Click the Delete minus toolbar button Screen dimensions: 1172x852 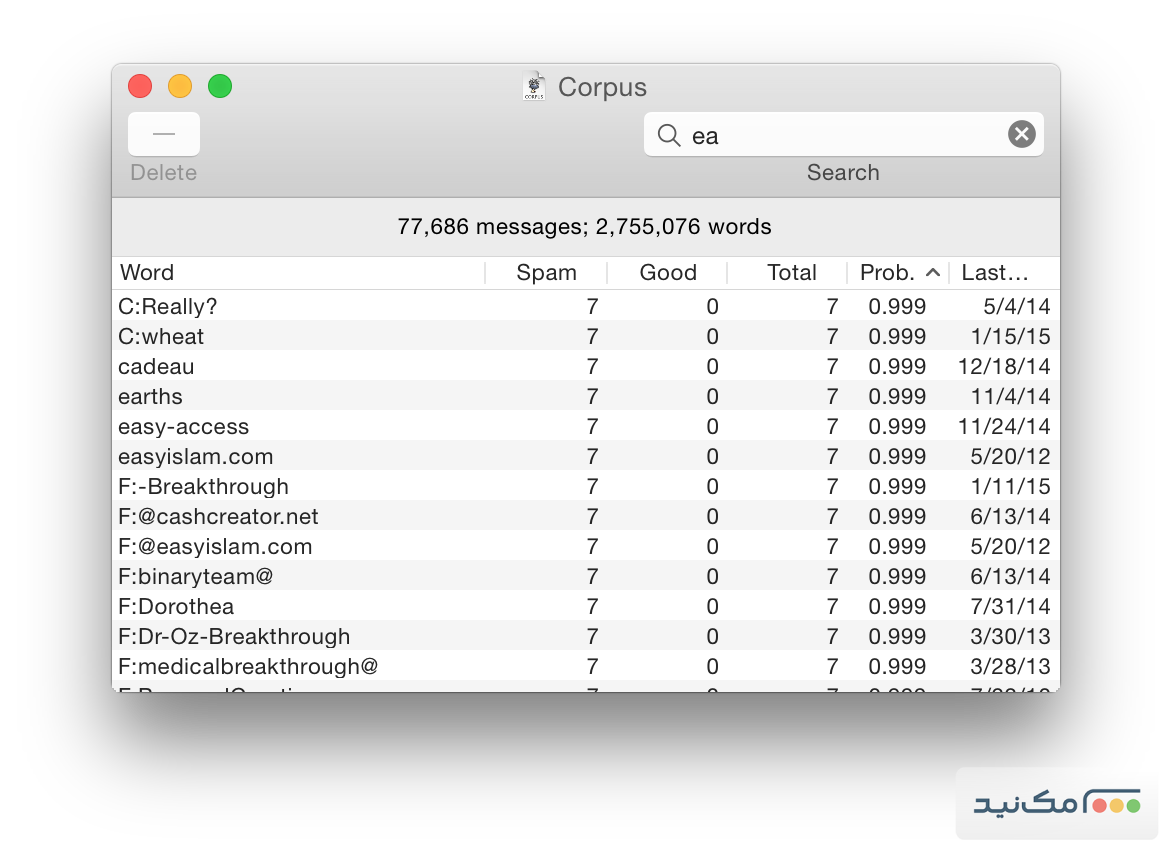pyautogui.click(x=164, y=134)
